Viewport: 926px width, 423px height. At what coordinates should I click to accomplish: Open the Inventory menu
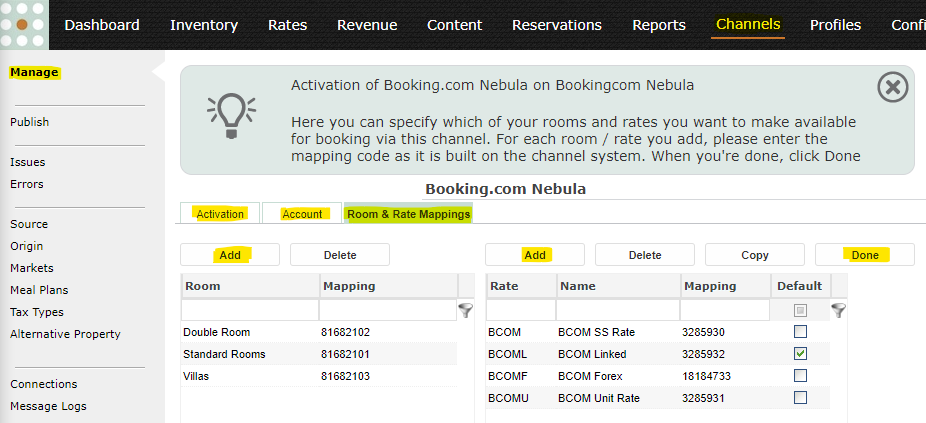click(204, 25)
